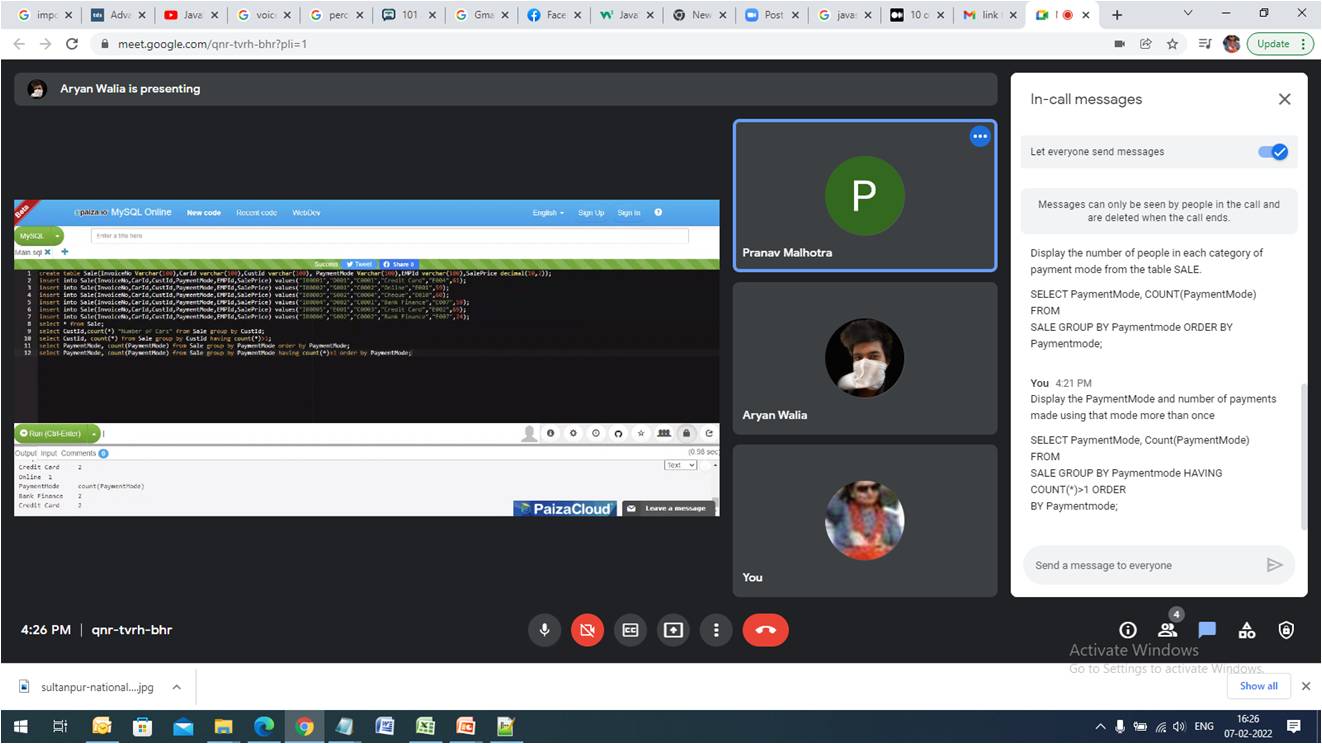Image resolution: width=1322 pixels, height=744 pixels.
Task: Open Windows Task View
Action: 60,727
